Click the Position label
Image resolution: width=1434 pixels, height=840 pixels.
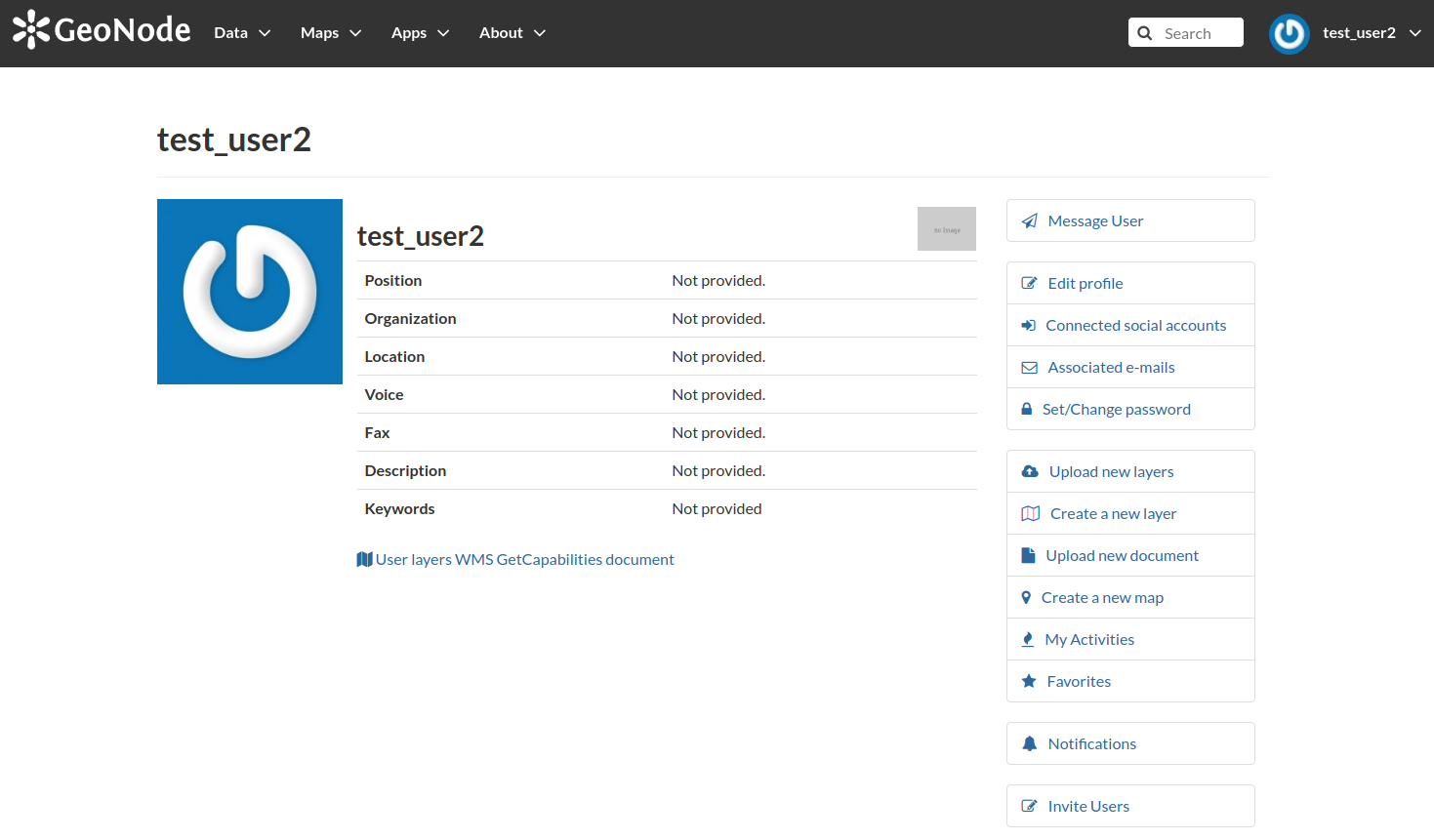click(393, 281)
